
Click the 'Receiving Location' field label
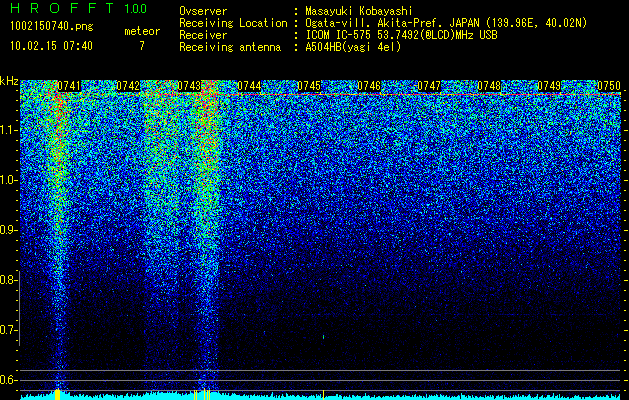click(x=233, y=23)
